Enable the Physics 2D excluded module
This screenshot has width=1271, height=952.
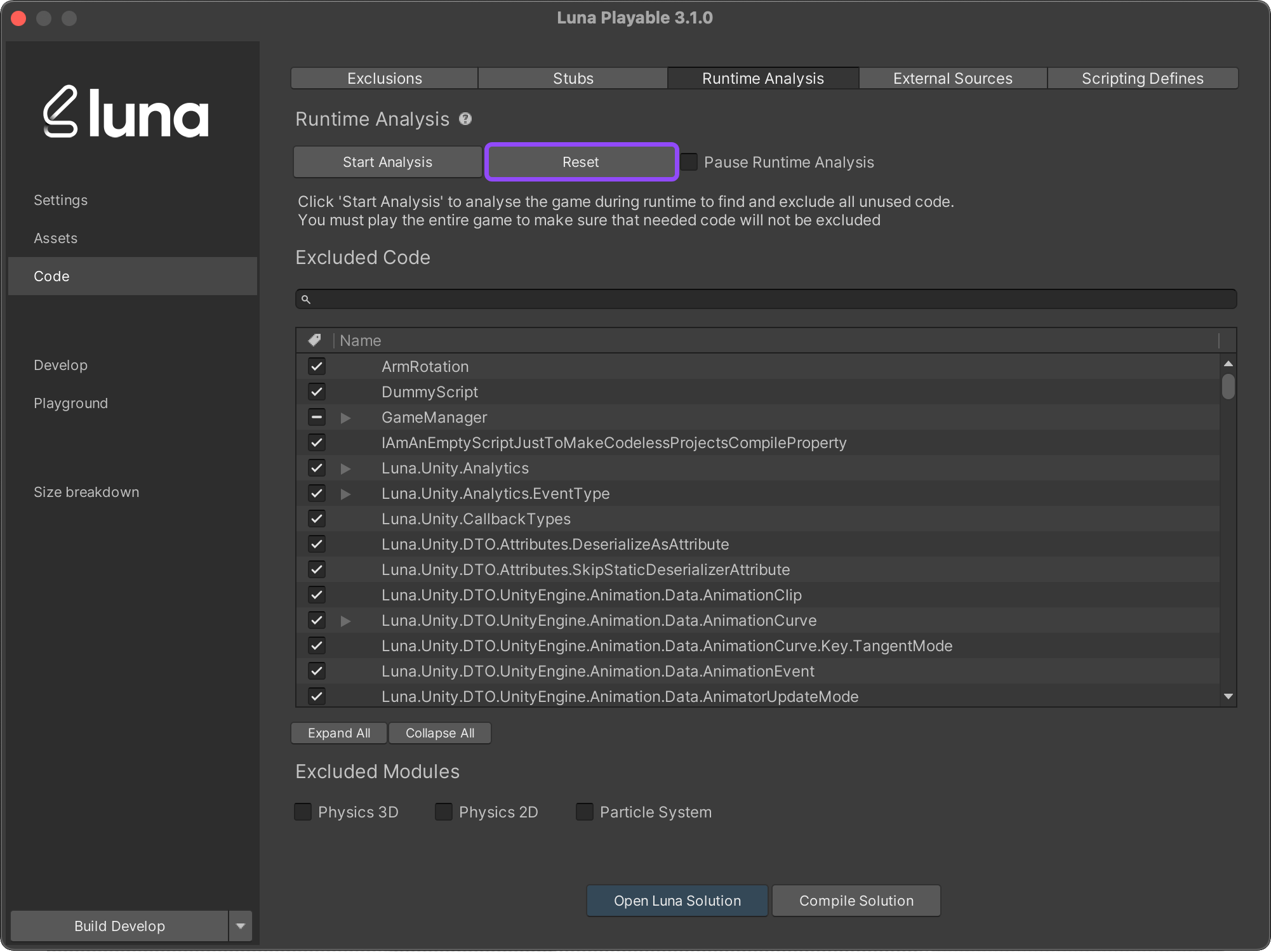click(x=444, y=812)
